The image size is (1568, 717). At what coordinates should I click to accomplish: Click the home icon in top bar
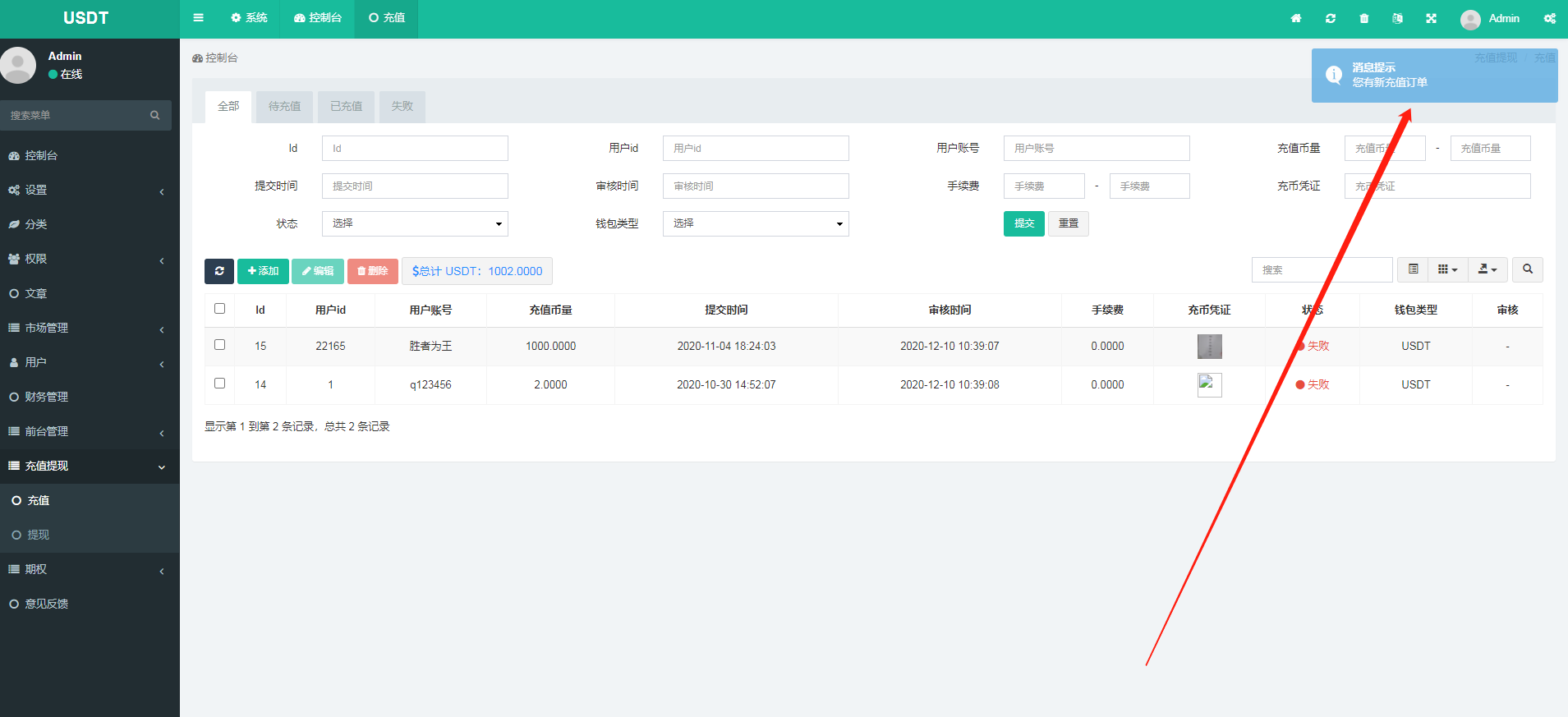pyautogui.click(x=1296, y=18)
